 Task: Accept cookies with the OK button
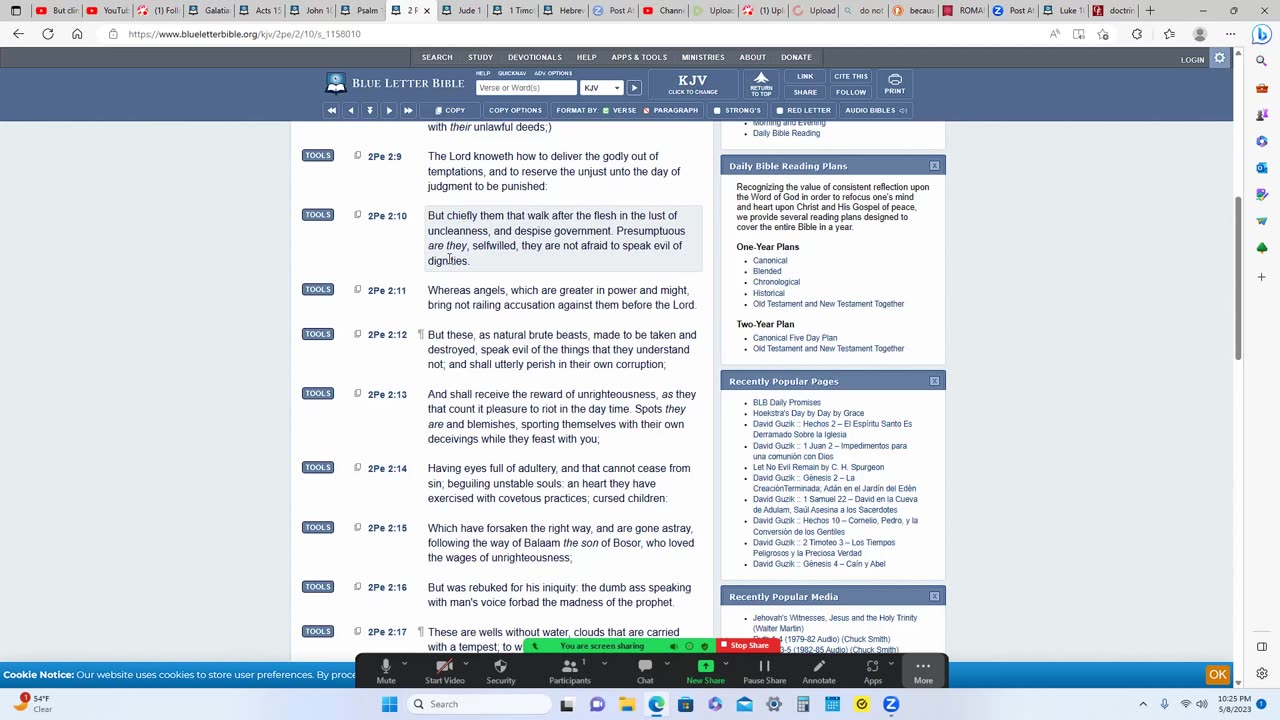point(1217,675)
